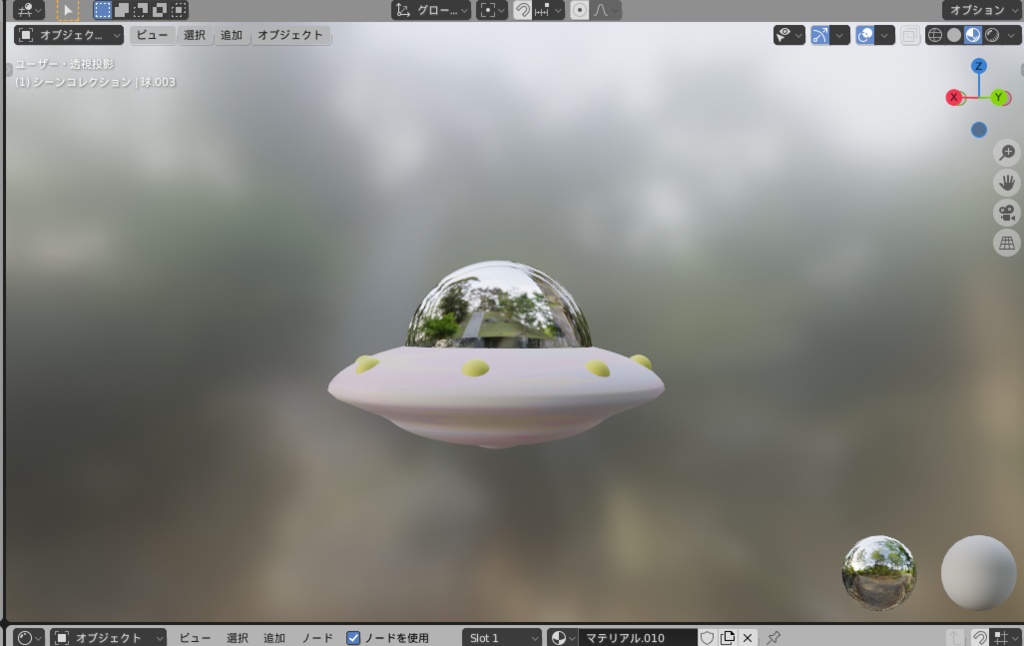
Task: Open the Slot 1 dropdown
Action: pos(502,637)
